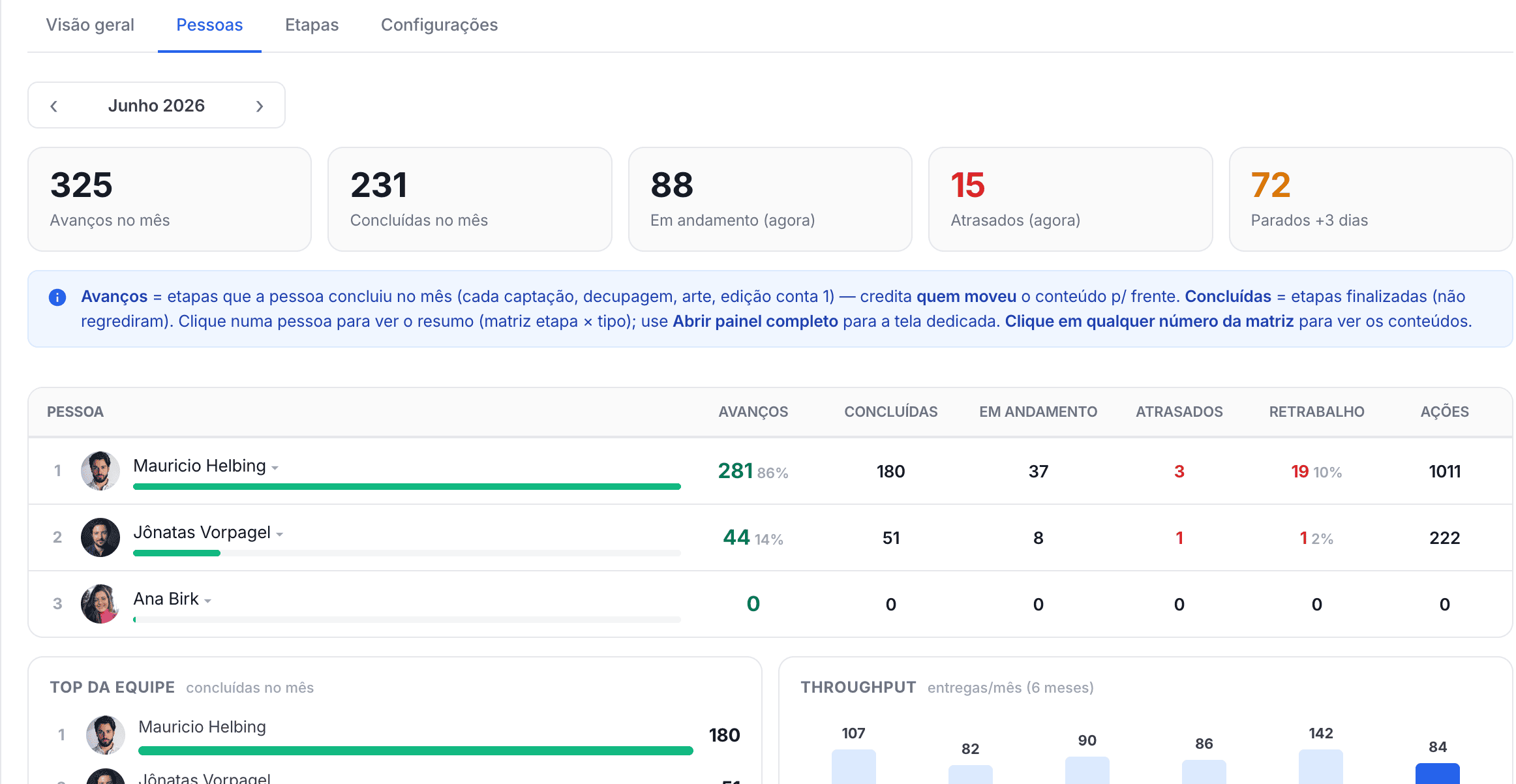Expand Ana Birk row dropdown caret
The image size is (1516, 784).
(x=208, y=601)
